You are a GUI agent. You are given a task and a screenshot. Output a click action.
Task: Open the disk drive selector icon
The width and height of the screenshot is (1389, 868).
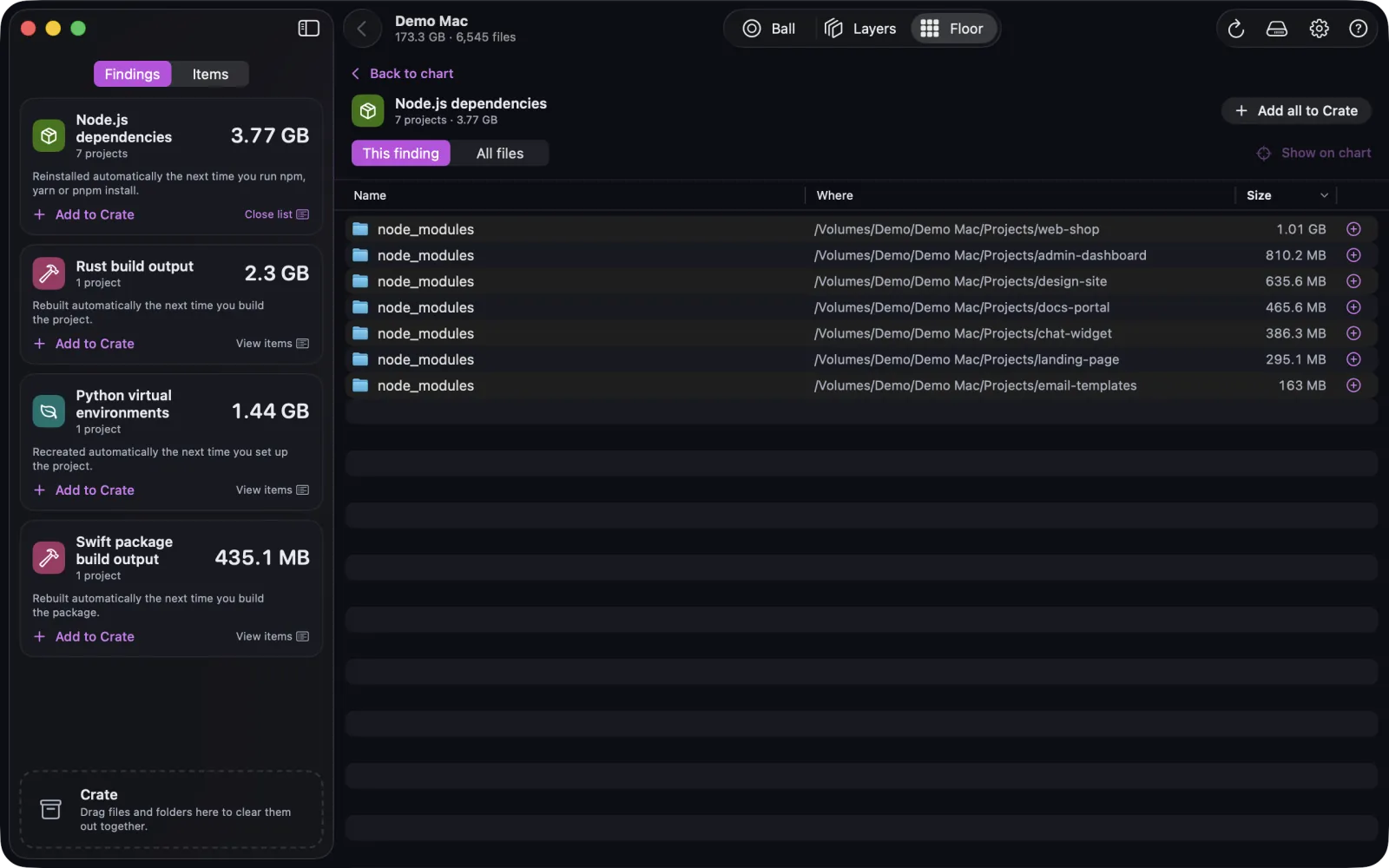1277,29
